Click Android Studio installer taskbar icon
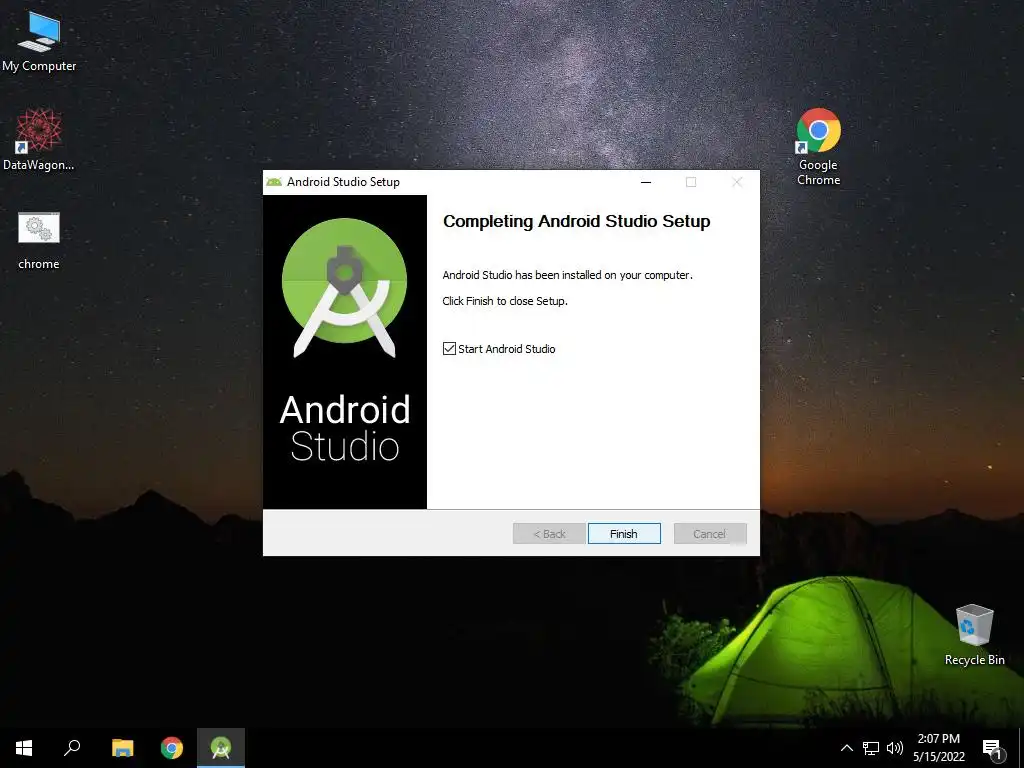The image size is (1024, 768). pos(221,748)
